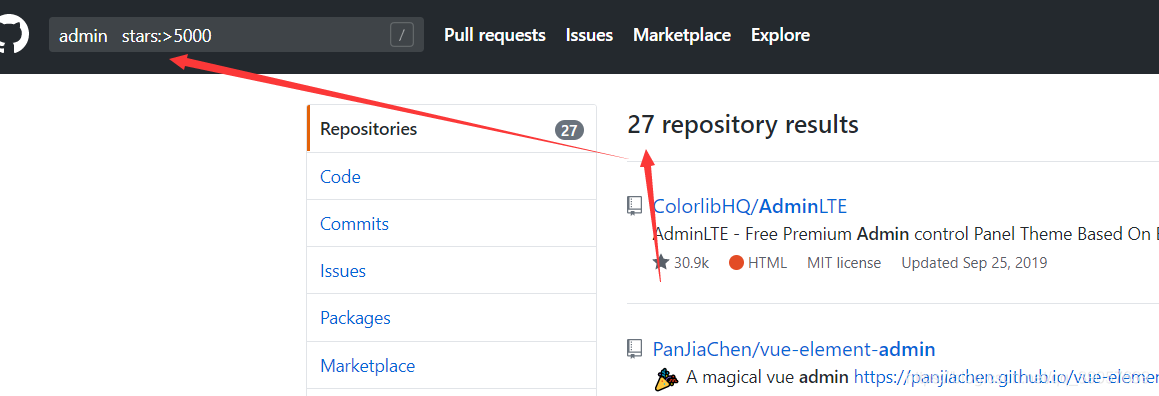Image resolution: width=1159 pixels, height=396 pixels.
Task: Click the orange HTML language color dot
Action: click(x=736, y=262)
